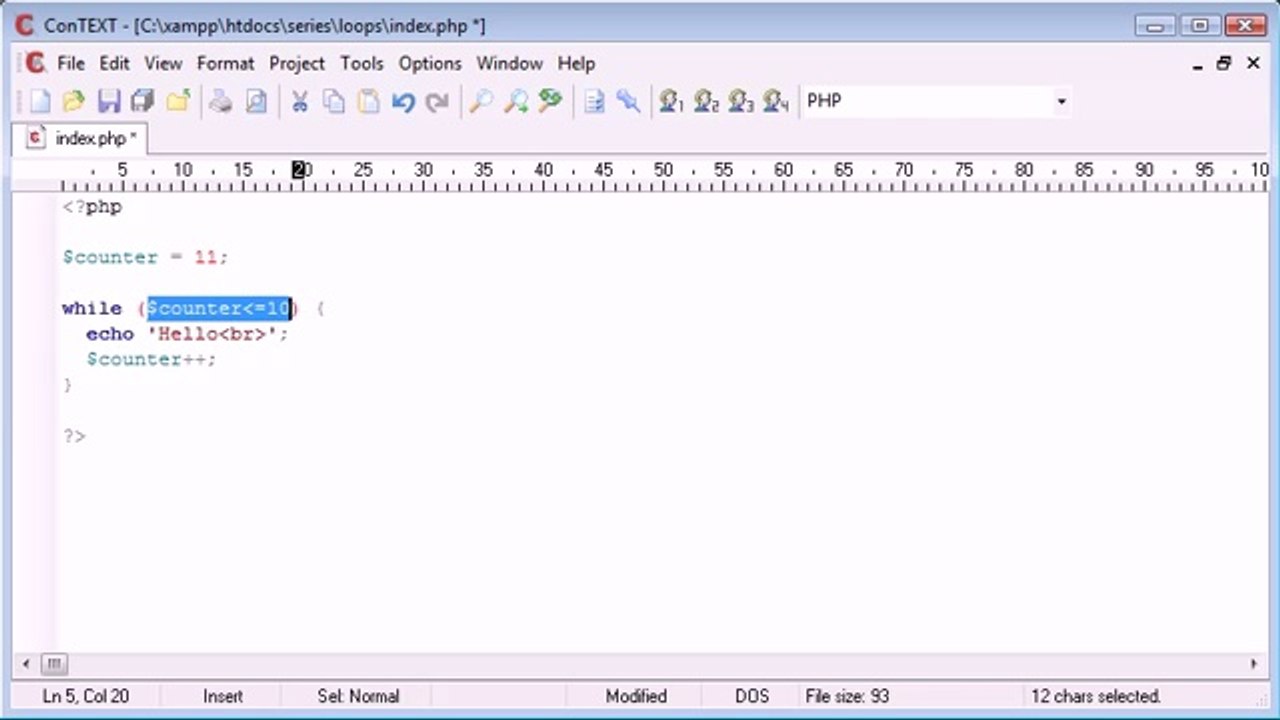Open the Edit menu

tap(114, 63)
